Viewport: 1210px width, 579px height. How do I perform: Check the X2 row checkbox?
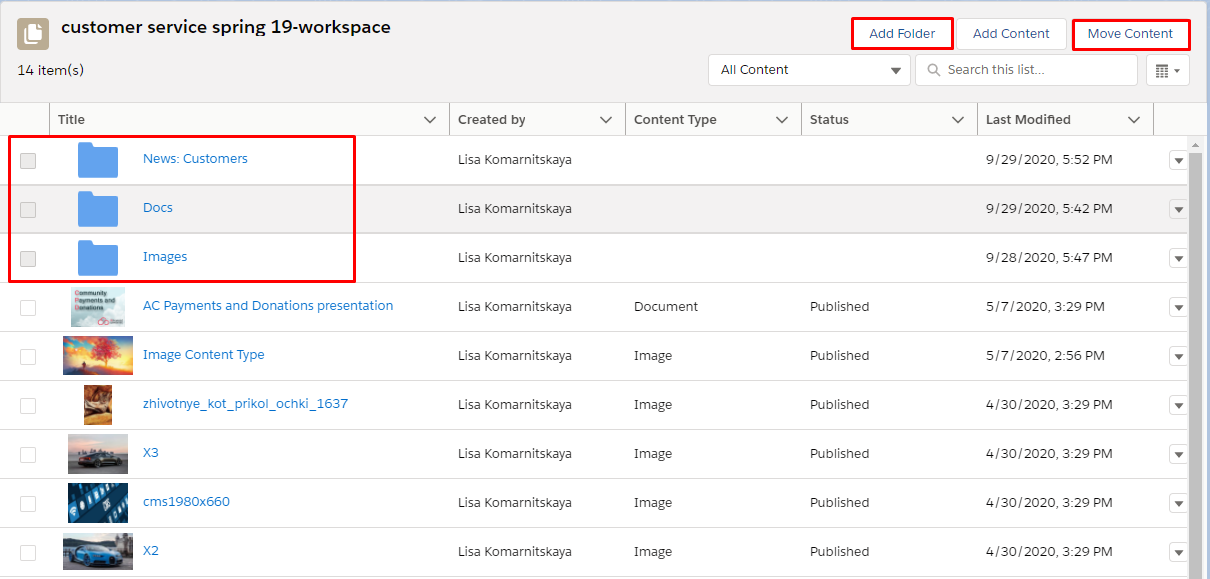28,551
